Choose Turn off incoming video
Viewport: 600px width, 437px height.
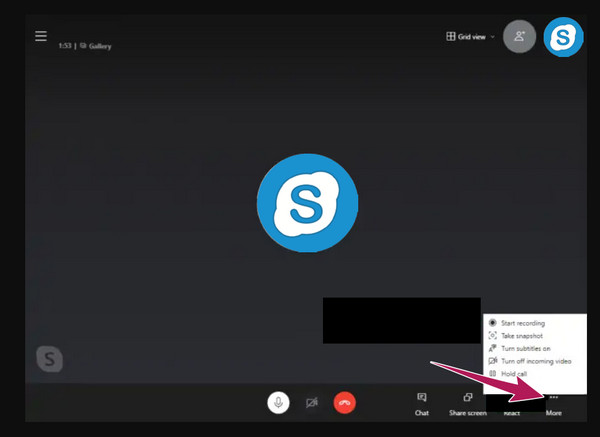[530, 361]
